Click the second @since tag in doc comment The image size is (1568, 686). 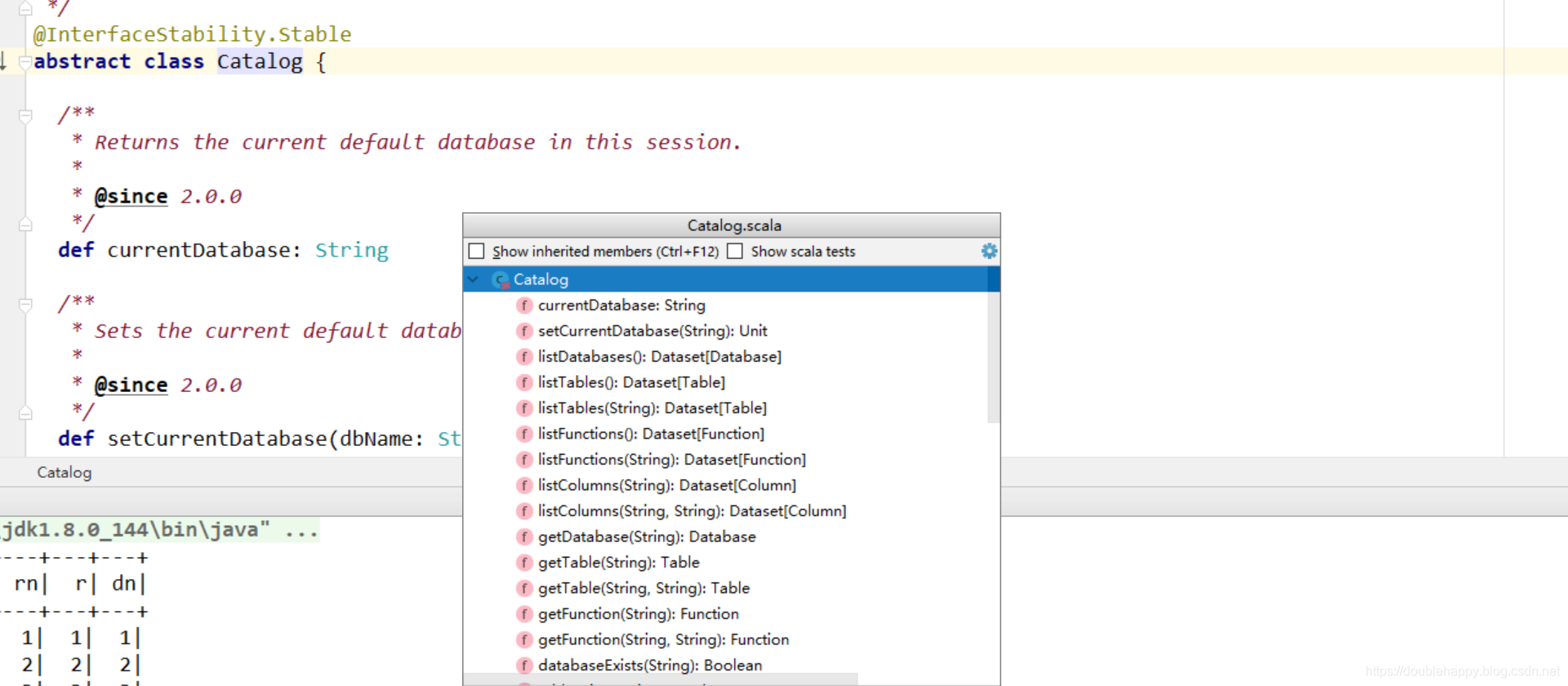click(131, 385)
